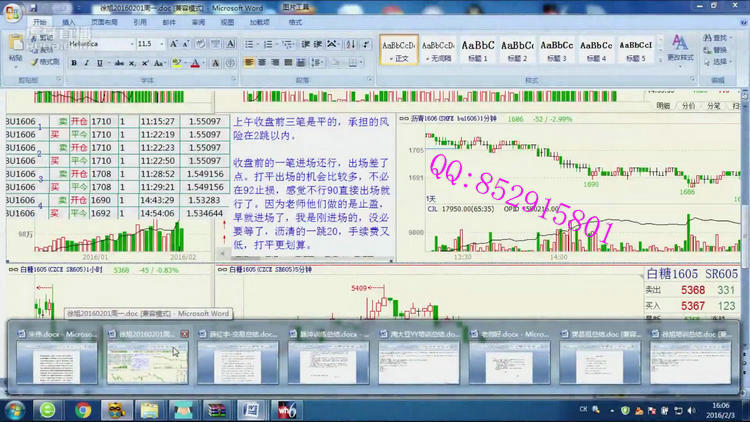Screen dimensions: 750x422
Task: Open the 视图 ribbon tab
Action: click(x=227, y=21)
